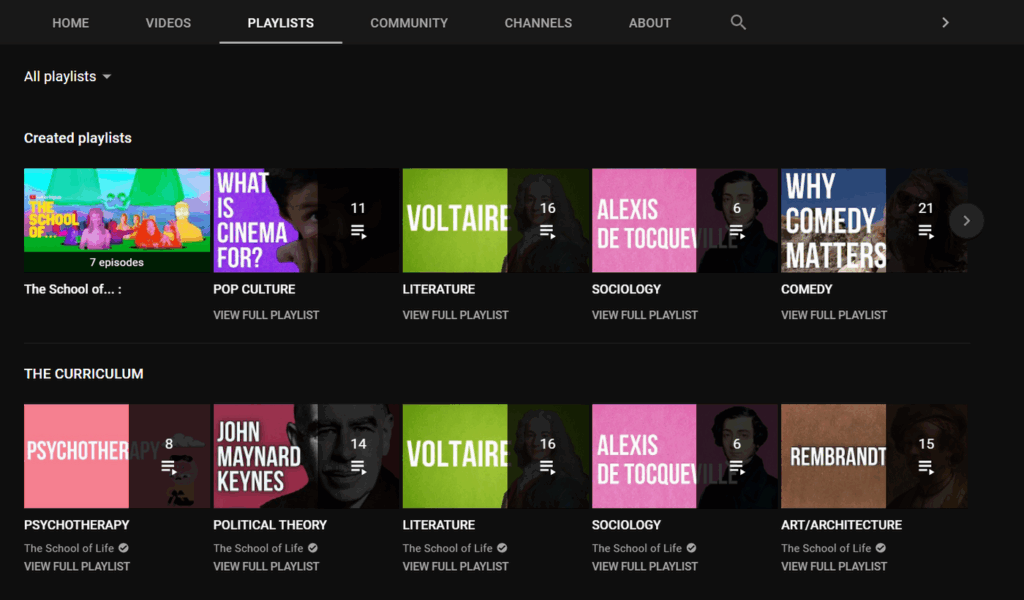This screenshot has width=1024, height=600.
Task: Open the Psychotherapy playlist thumbnail
Action: (117, 456)
